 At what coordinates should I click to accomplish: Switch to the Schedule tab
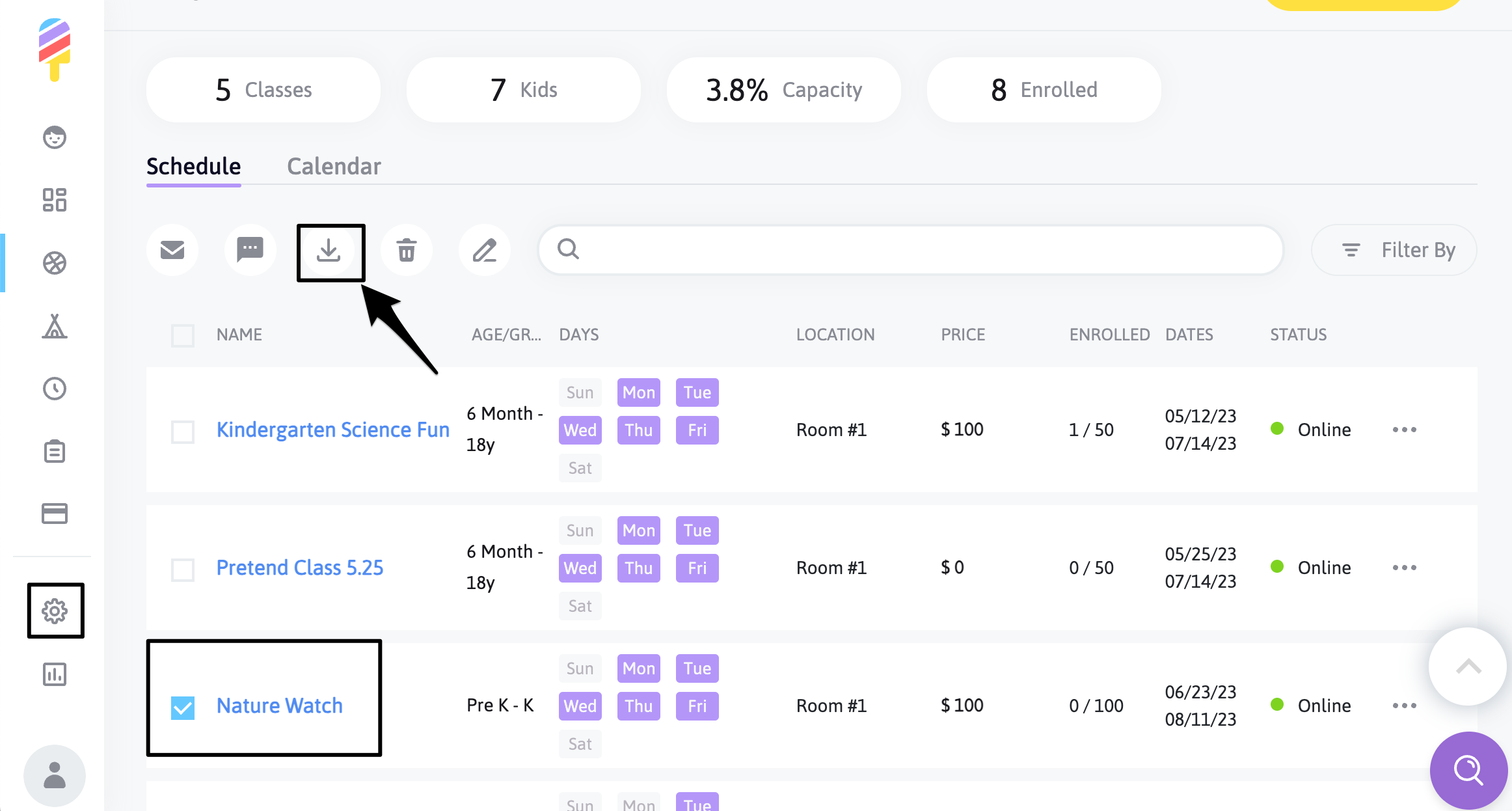coord(193,167)
